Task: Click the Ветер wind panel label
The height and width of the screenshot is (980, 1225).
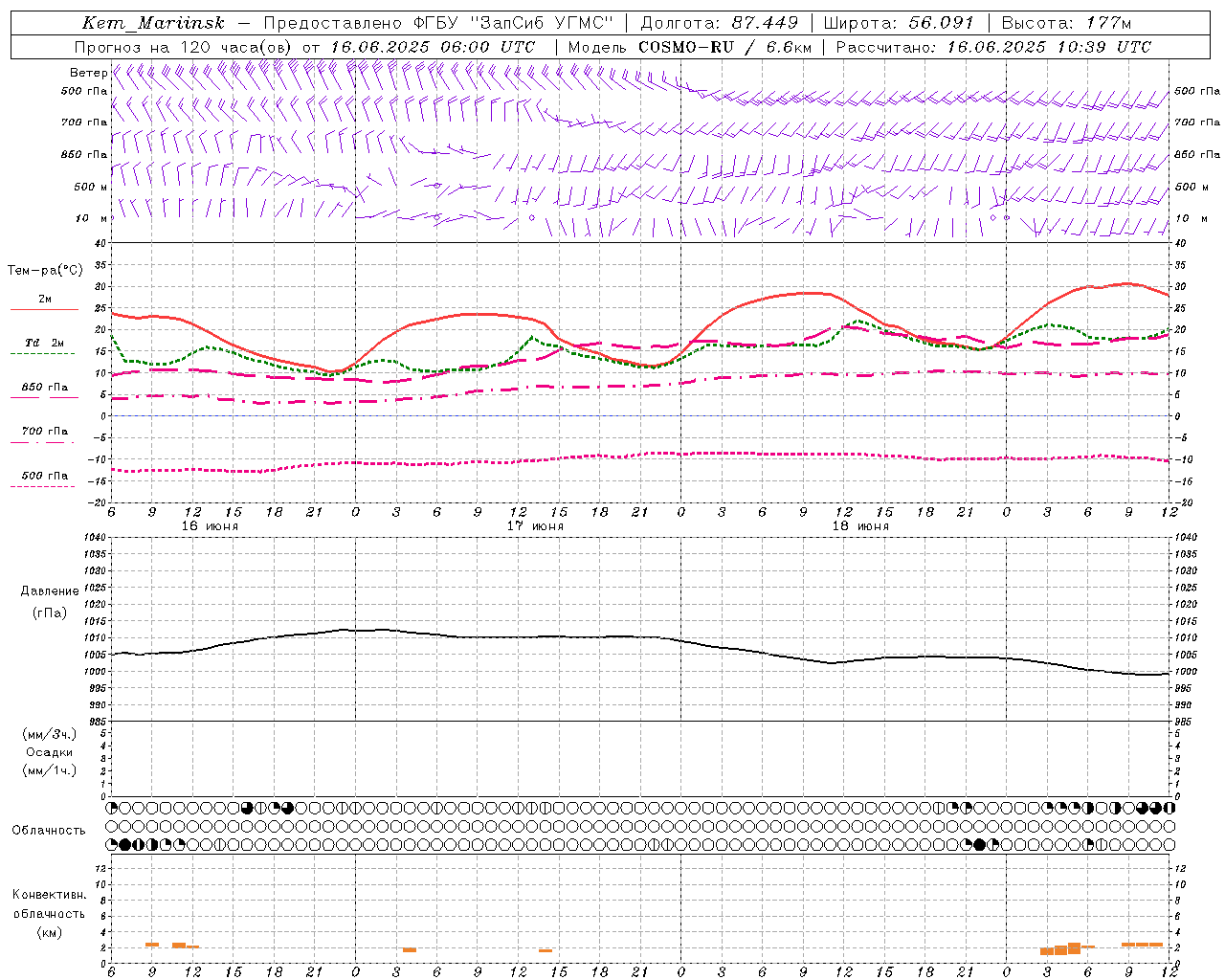Action: (x=88, y=73)
